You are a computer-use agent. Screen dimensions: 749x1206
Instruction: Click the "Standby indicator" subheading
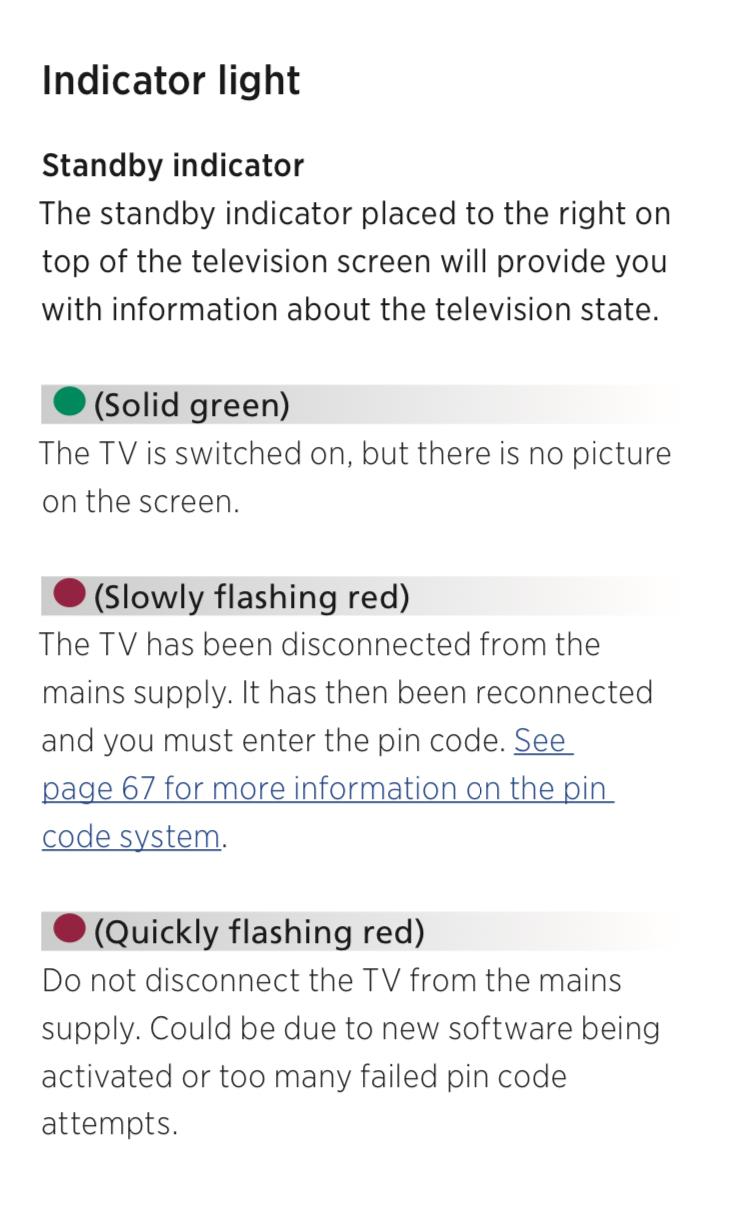(x=173, y=165)
